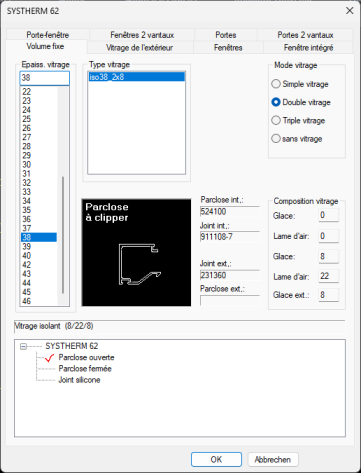This screenshot has width=361, height=473.
Task: Select sans vitrage option
Action: 276,139
